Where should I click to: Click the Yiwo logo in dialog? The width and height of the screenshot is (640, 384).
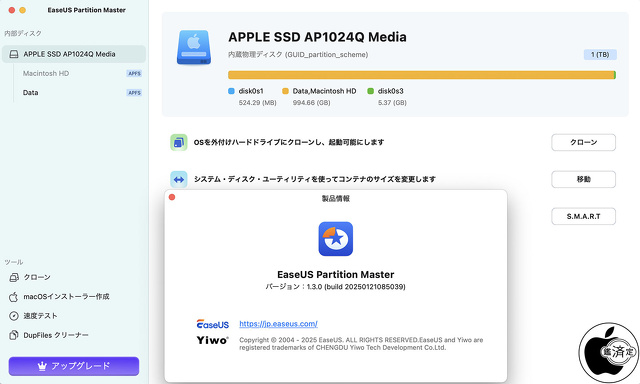[x=213, y=340]
